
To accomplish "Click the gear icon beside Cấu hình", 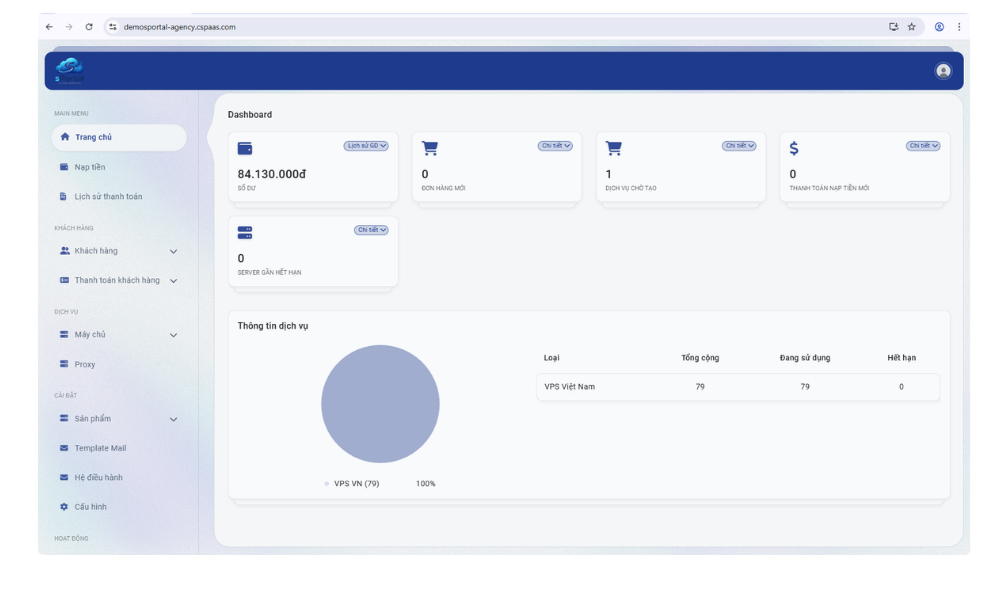I will 64,507.
